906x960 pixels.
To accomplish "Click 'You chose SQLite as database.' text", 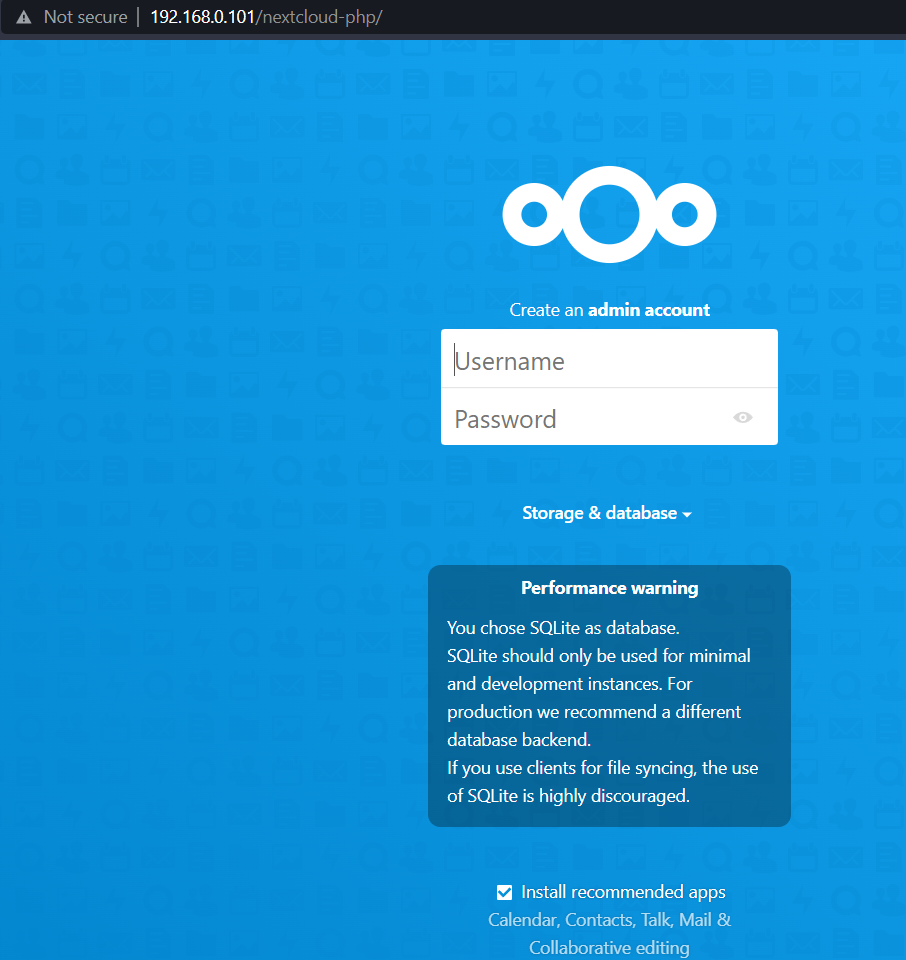I will point(563,628).
